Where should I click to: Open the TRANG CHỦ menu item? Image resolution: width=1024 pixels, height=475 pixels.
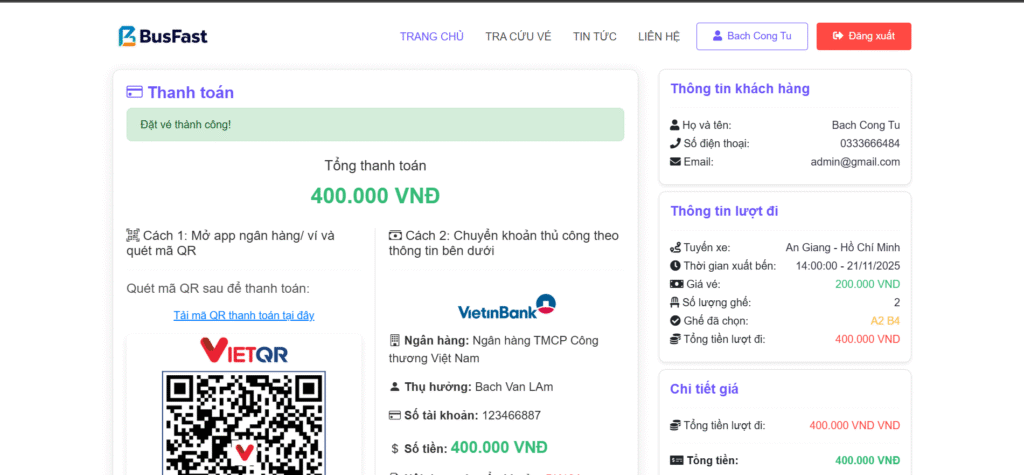click(432, 37)
